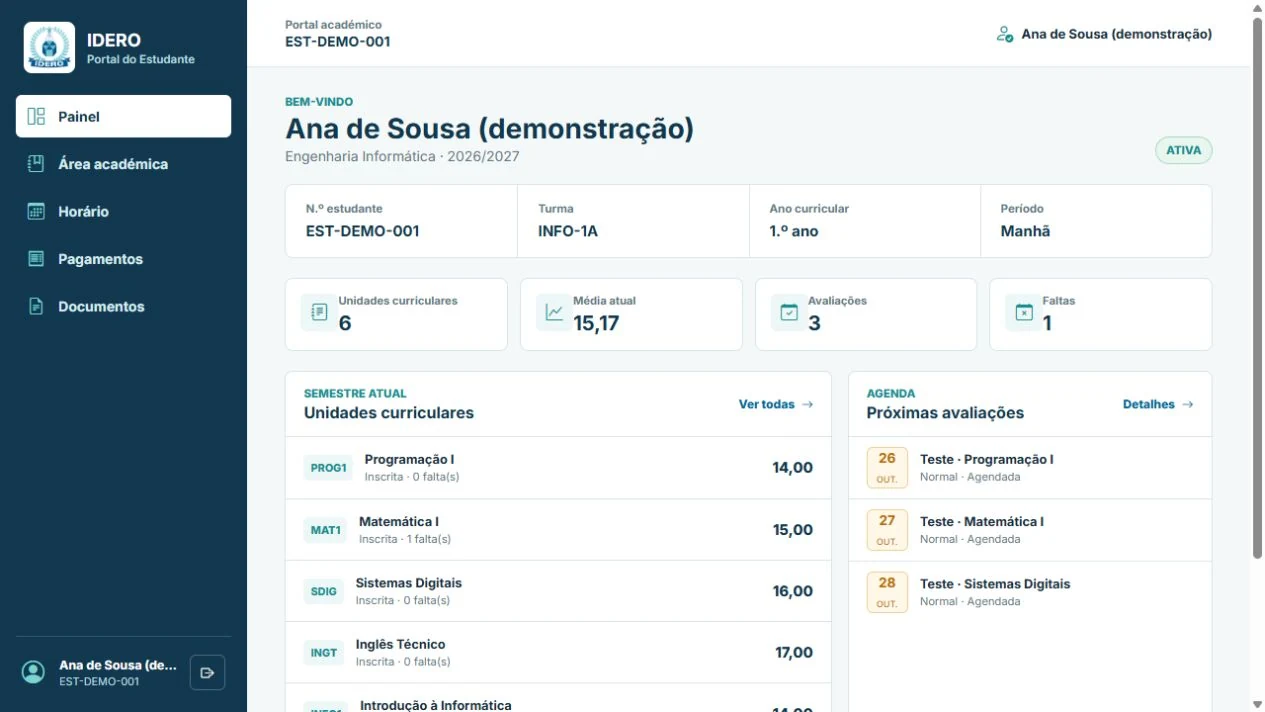The width and height of the screenshot is (1265, 712).
Task: Click the Turma value INFO-1A
Action: pos(568,231)
